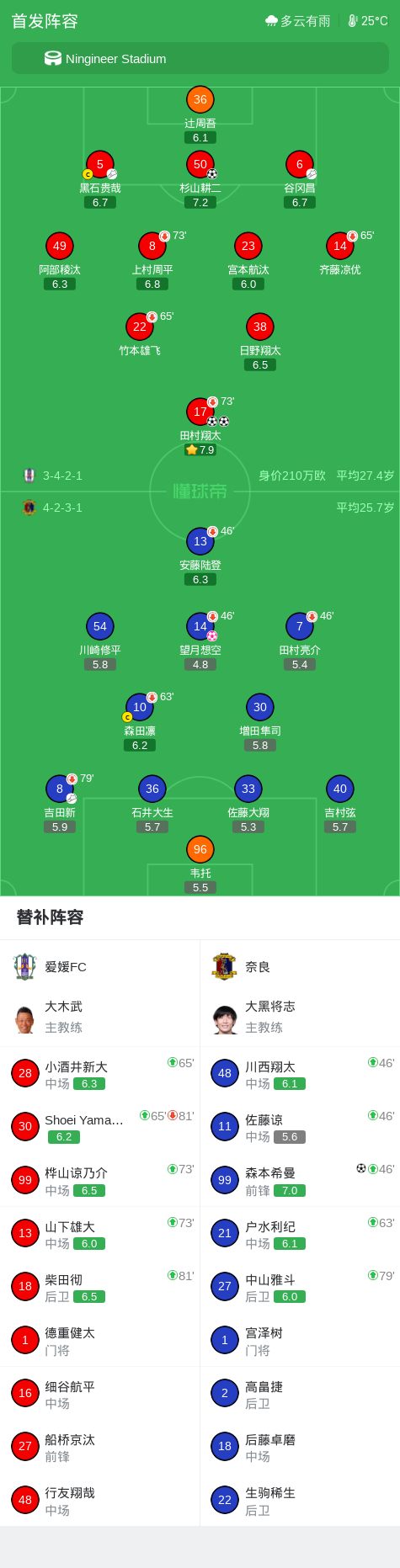
Task: Click the 奈良 club crest
Action: pyautogui.click(x=225, y=966)
